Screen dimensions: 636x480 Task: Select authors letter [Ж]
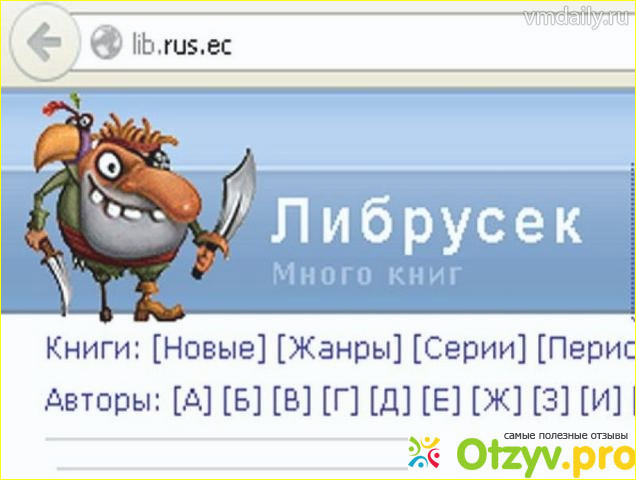coord(496,401)
